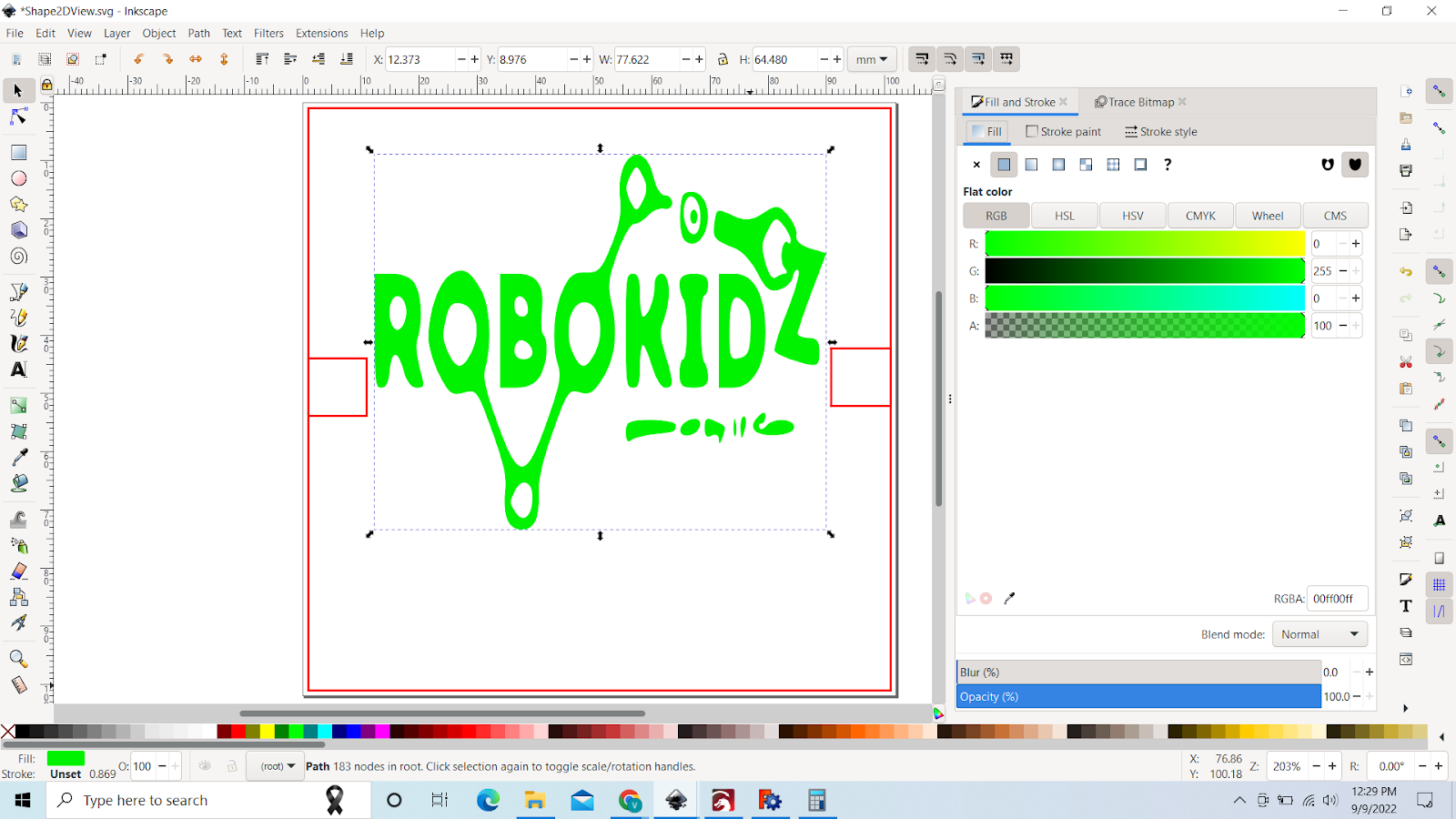Open the layer (root) dropdown
The height and width of the screenshot is (819, 1456).
click(278, 766)
